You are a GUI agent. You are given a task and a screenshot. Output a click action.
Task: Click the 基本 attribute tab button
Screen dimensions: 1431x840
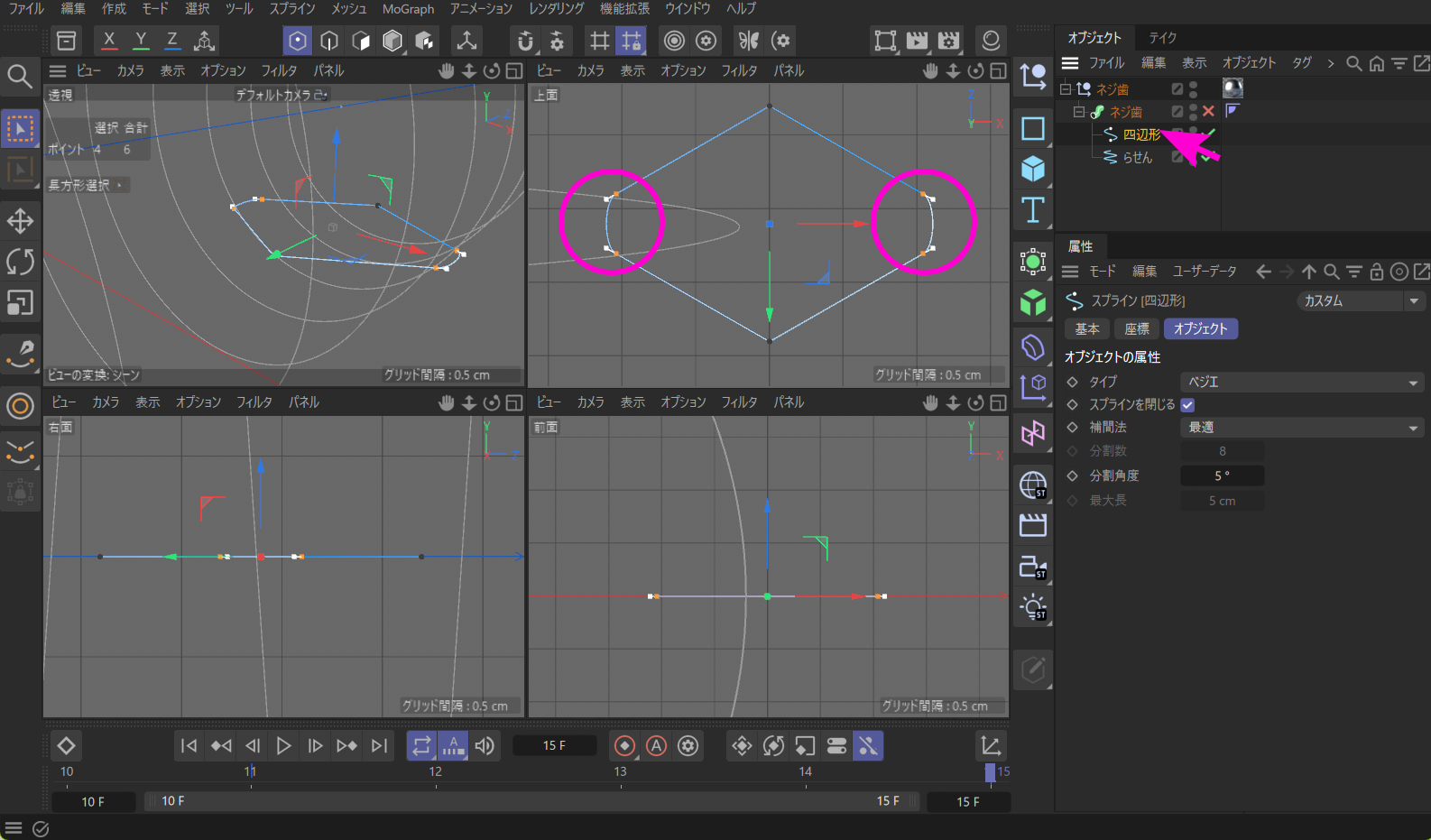click(x=1086, y=329)
